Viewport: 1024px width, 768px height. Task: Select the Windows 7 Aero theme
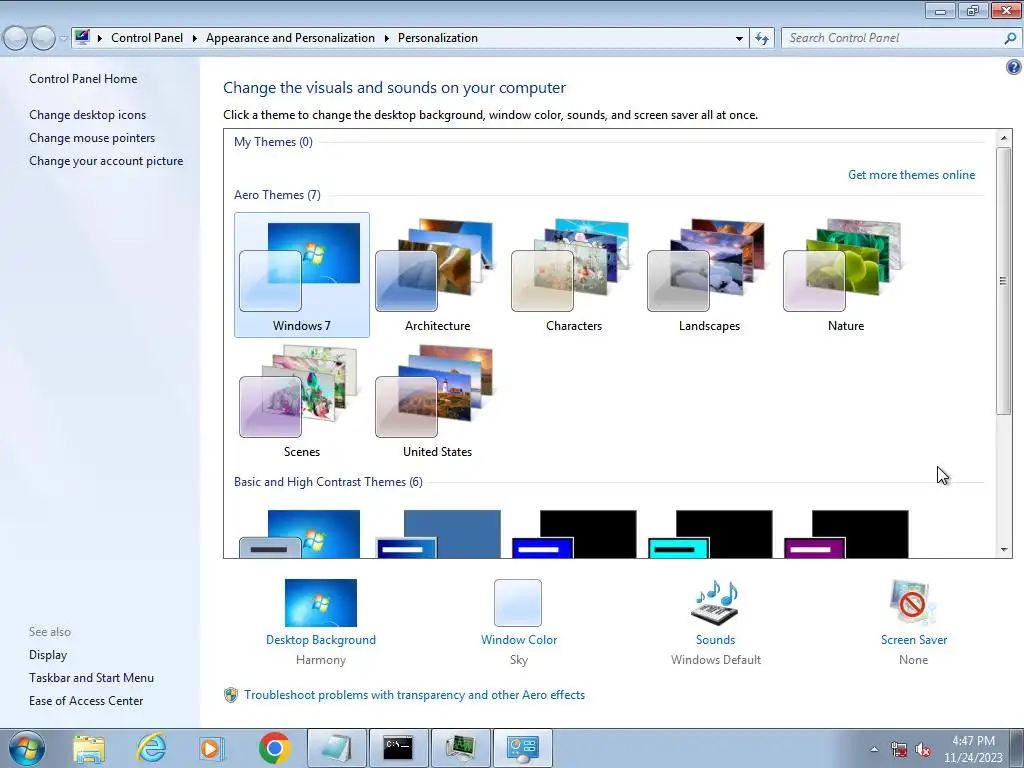pos(302,275)
